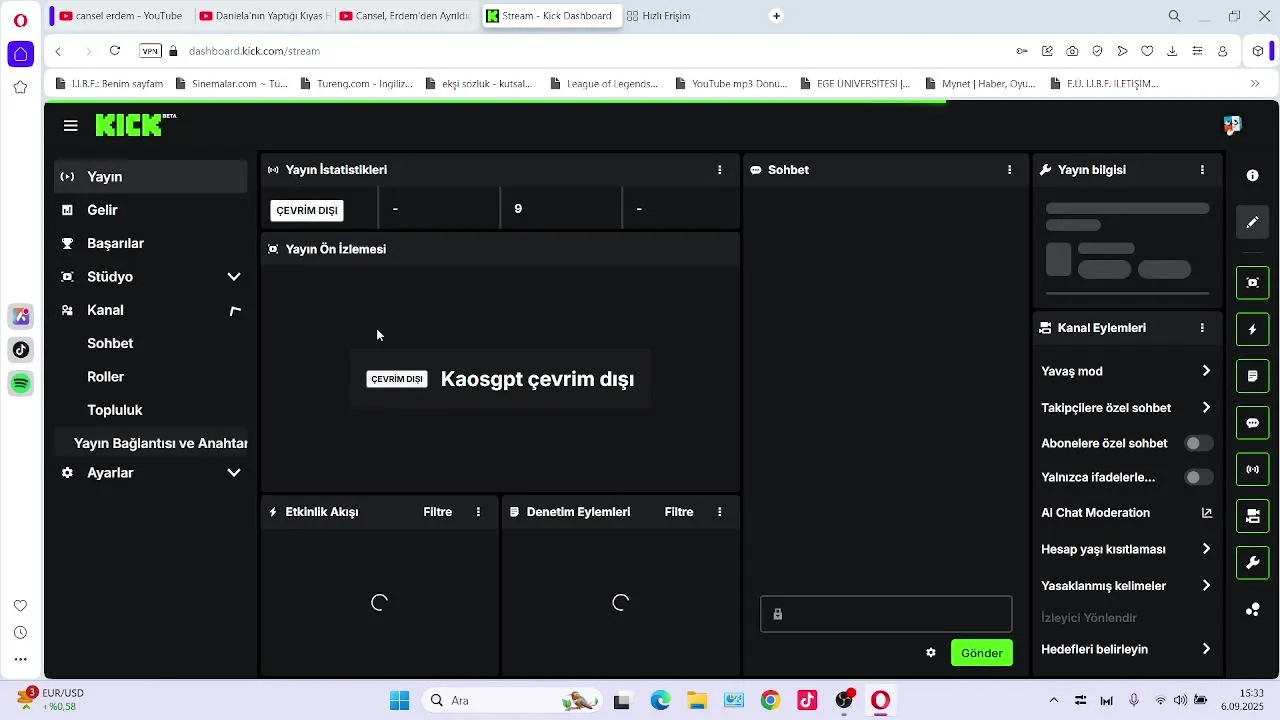The width and height of the screenshot is (1280, 720).
Task: Select Yayın in the sidebar
Action: pos(150,176)
